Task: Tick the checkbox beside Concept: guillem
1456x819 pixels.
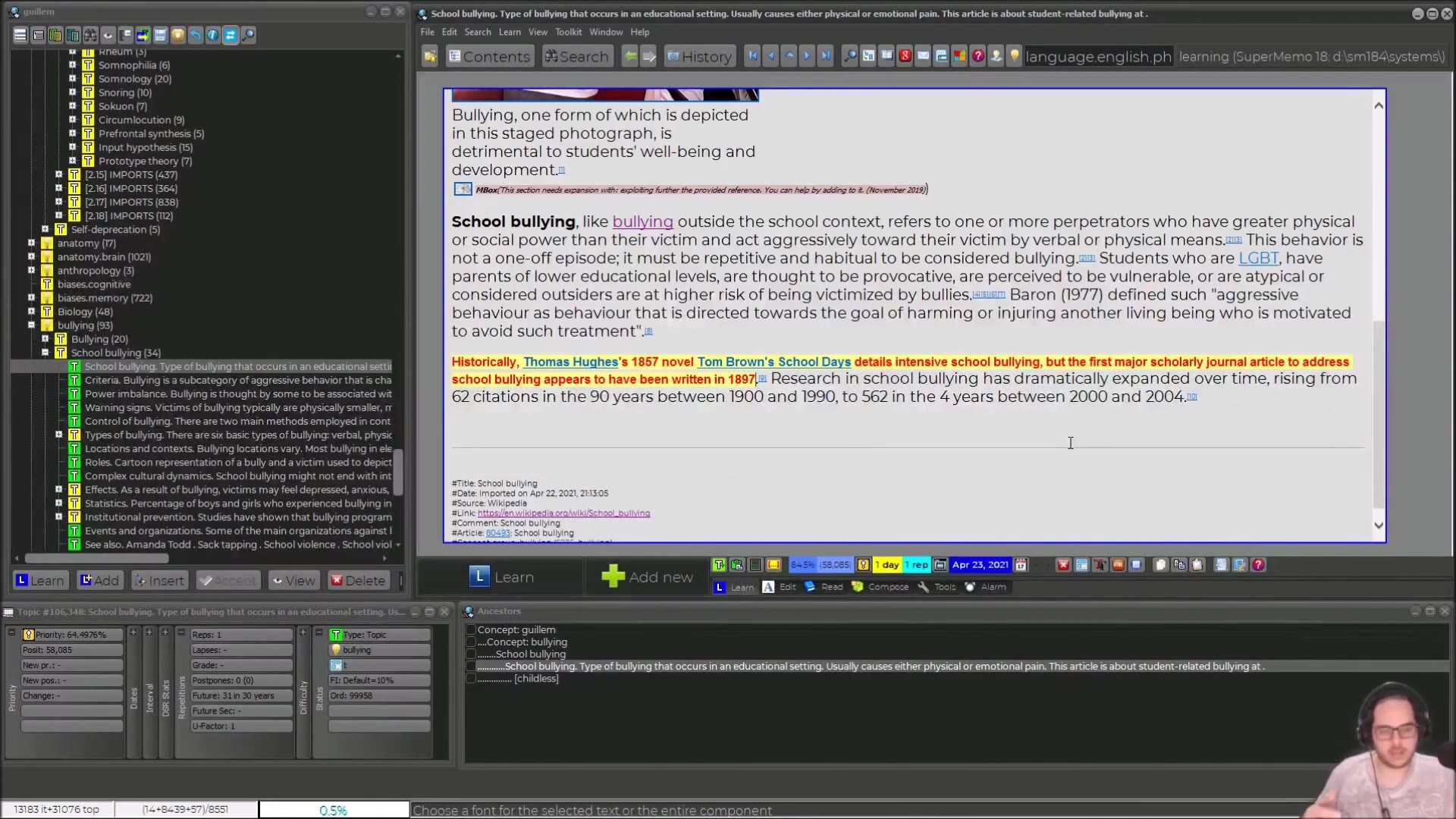Action: [471, 630]
